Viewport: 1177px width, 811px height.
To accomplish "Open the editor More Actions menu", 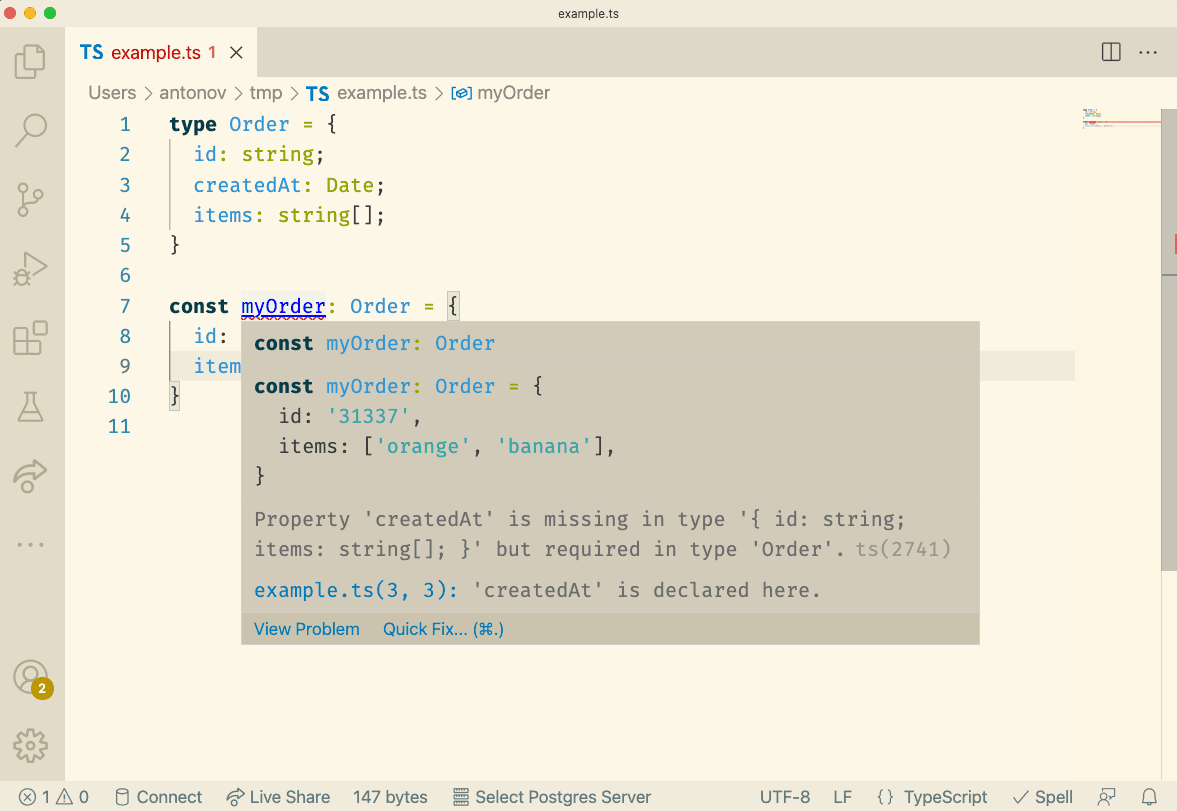I will coord(1147,52).
